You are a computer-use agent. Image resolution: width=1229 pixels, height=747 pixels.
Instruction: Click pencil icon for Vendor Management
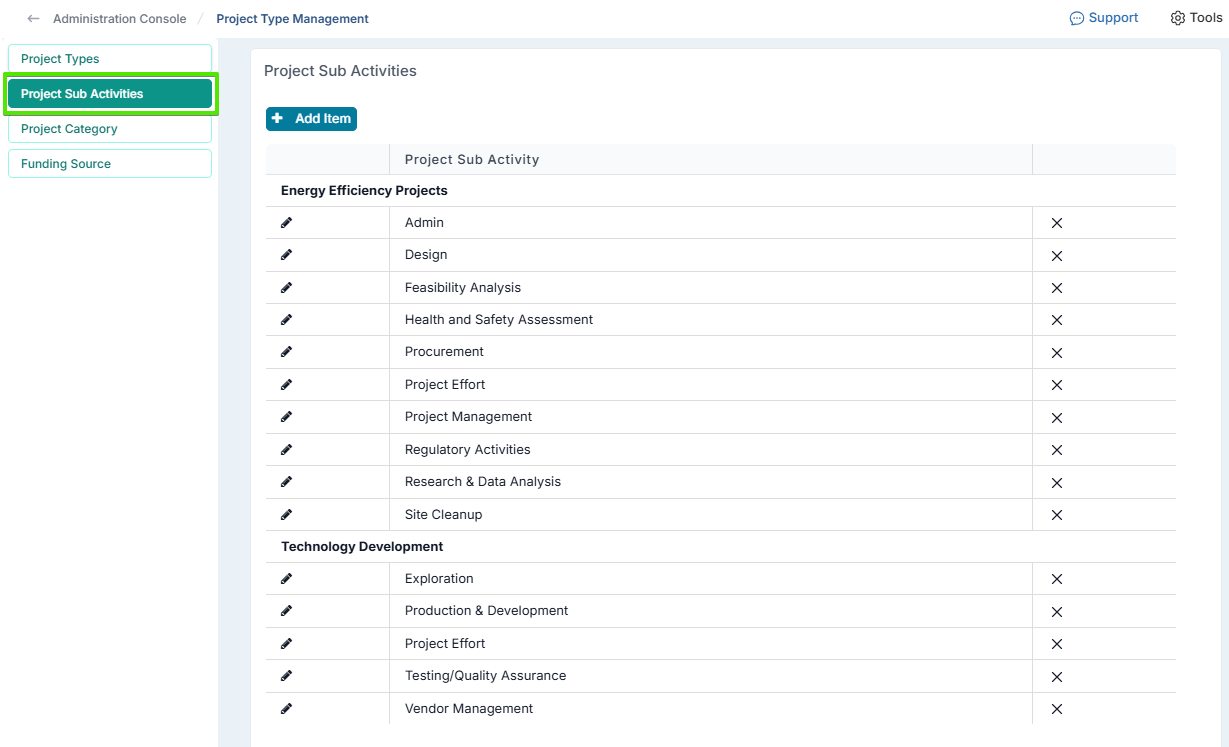coord(286,708)
